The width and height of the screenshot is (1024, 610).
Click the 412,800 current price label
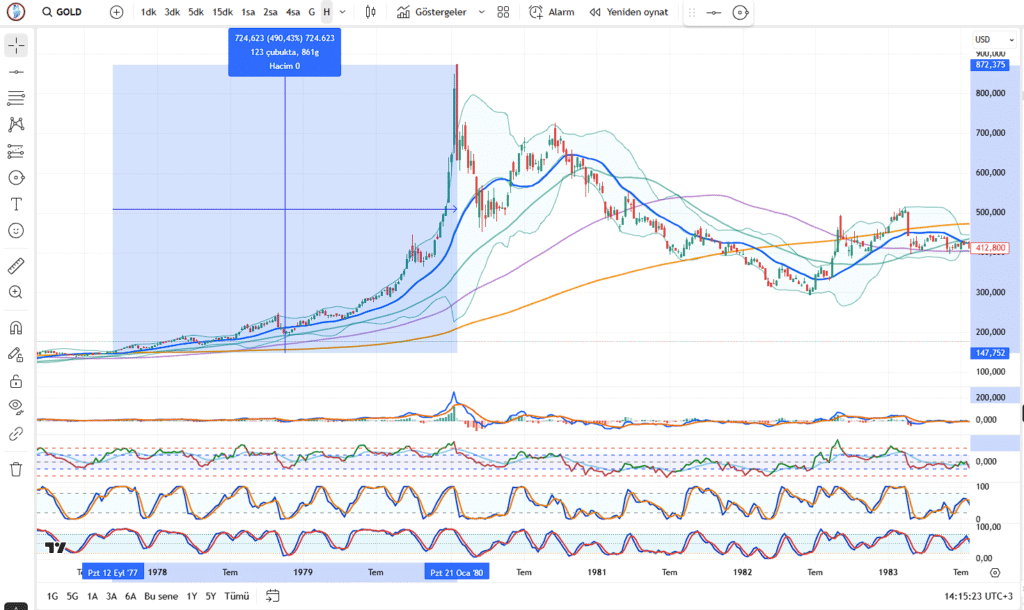991,248
